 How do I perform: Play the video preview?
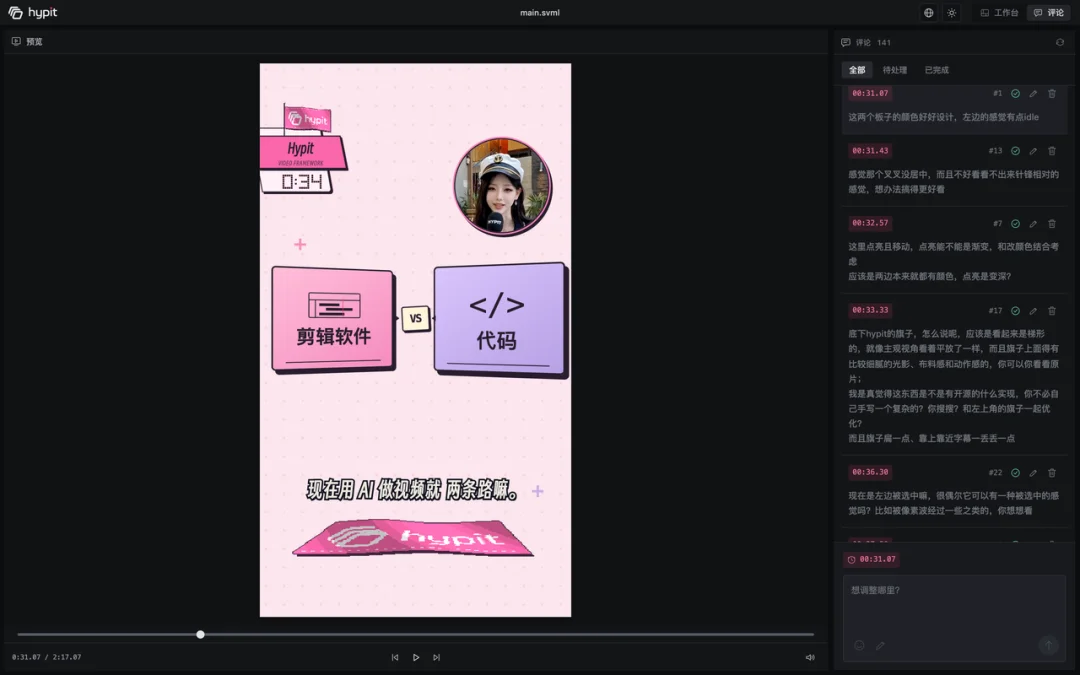point(415,657)
